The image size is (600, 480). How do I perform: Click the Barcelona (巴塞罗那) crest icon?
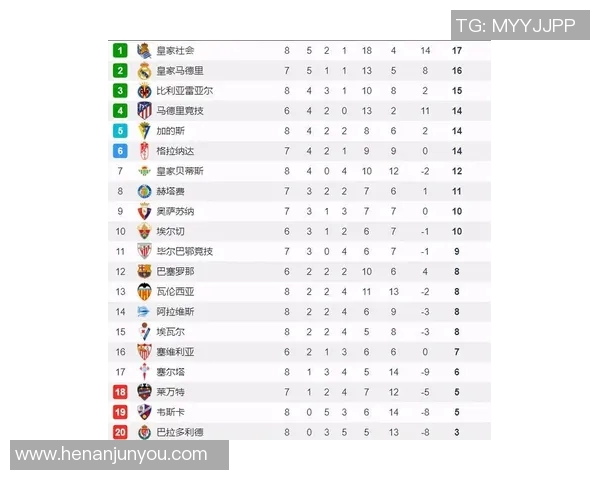pyautogui.click(x=144, y=271)
